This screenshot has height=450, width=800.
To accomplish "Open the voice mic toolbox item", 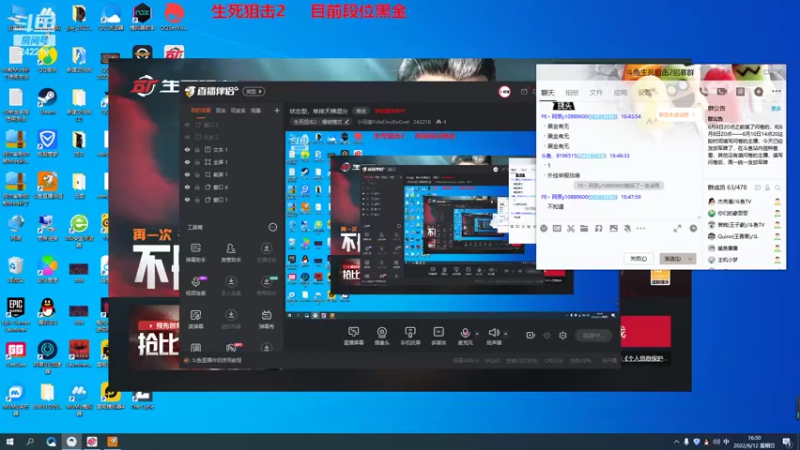I will pos(195,285).
